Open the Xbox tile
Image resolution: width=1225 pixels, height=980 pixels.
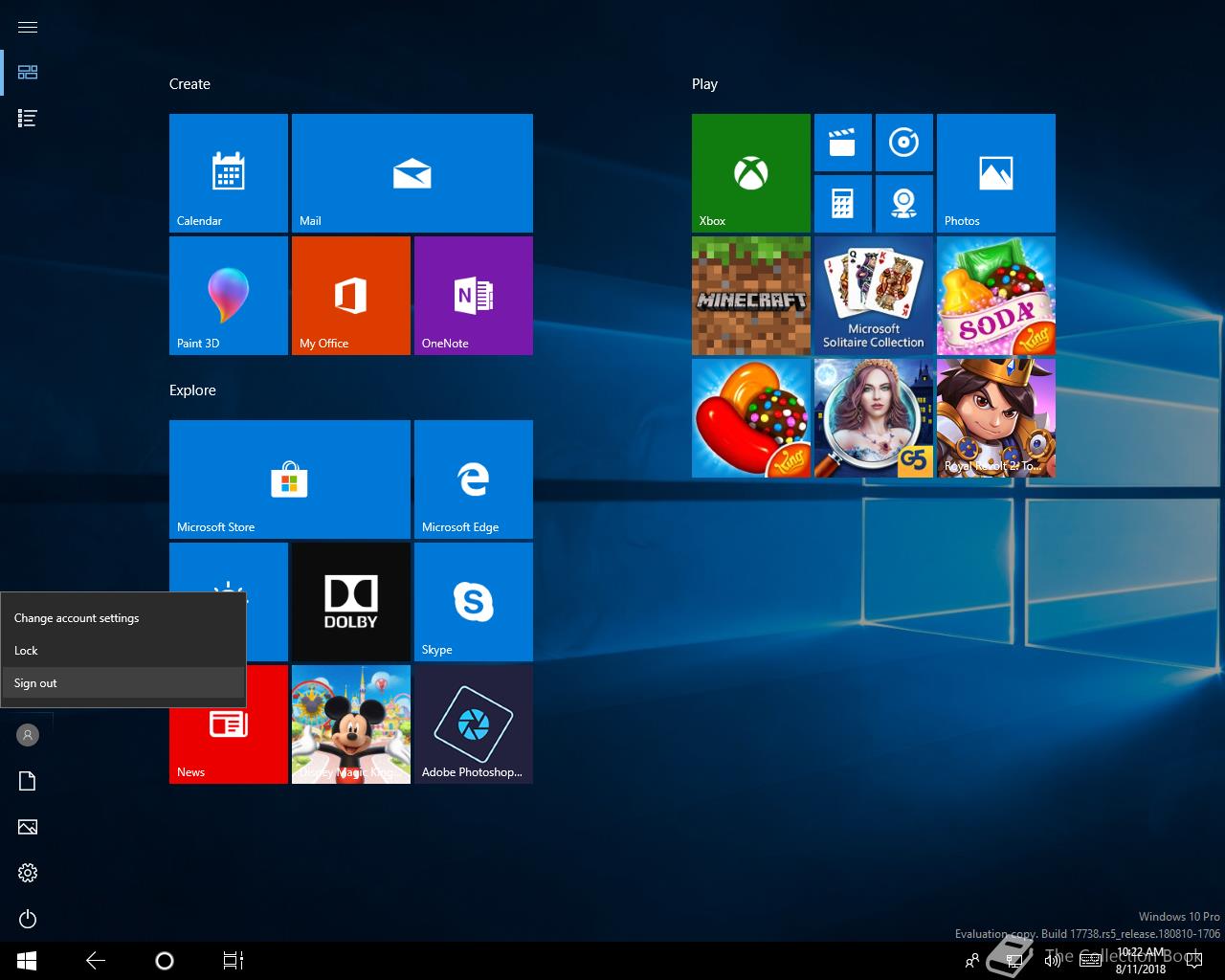coord(751,173)
